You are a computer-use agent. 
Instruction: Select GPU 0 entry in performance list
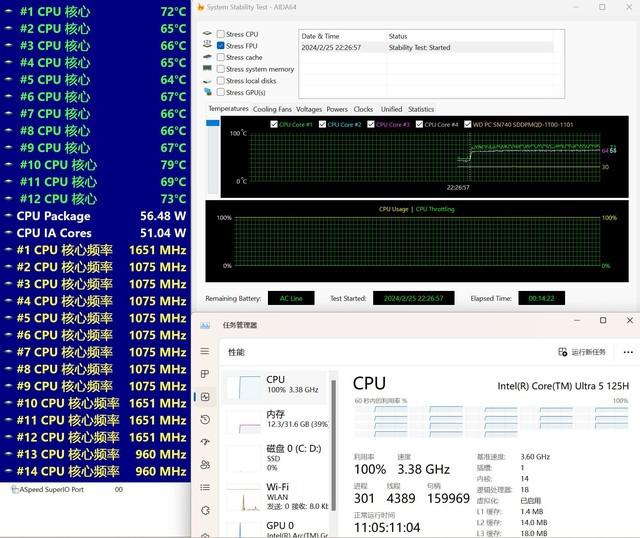pos(276,527)
